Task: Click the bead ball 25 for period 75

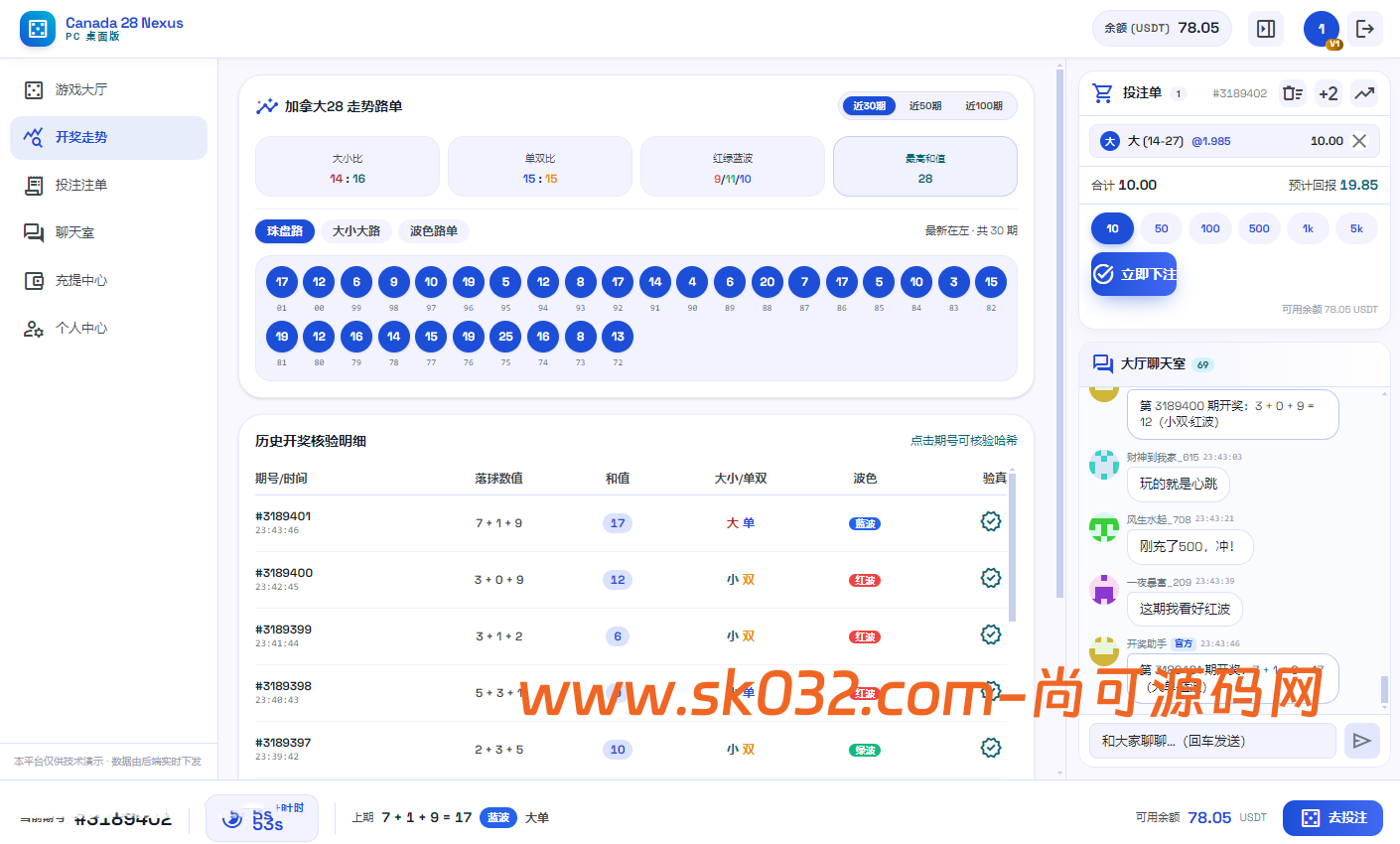Action: (505, 337)
